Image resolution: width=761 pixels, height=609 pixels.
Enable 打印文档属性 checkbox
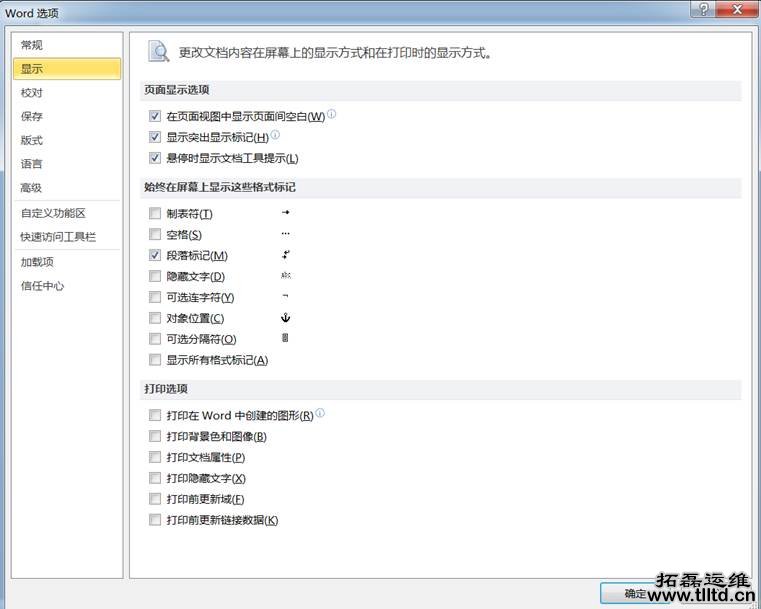(x=155, y=458)
